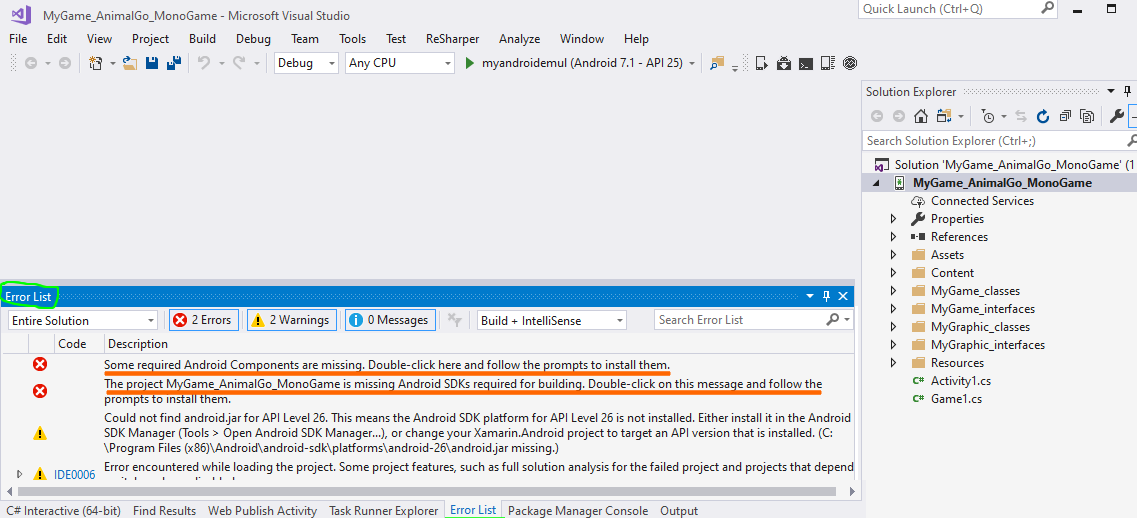The height and width of the screenshot is (518, 1137).
Task: Open the Entire Solution scope dropdown
Action: click(x=83, y=320)
